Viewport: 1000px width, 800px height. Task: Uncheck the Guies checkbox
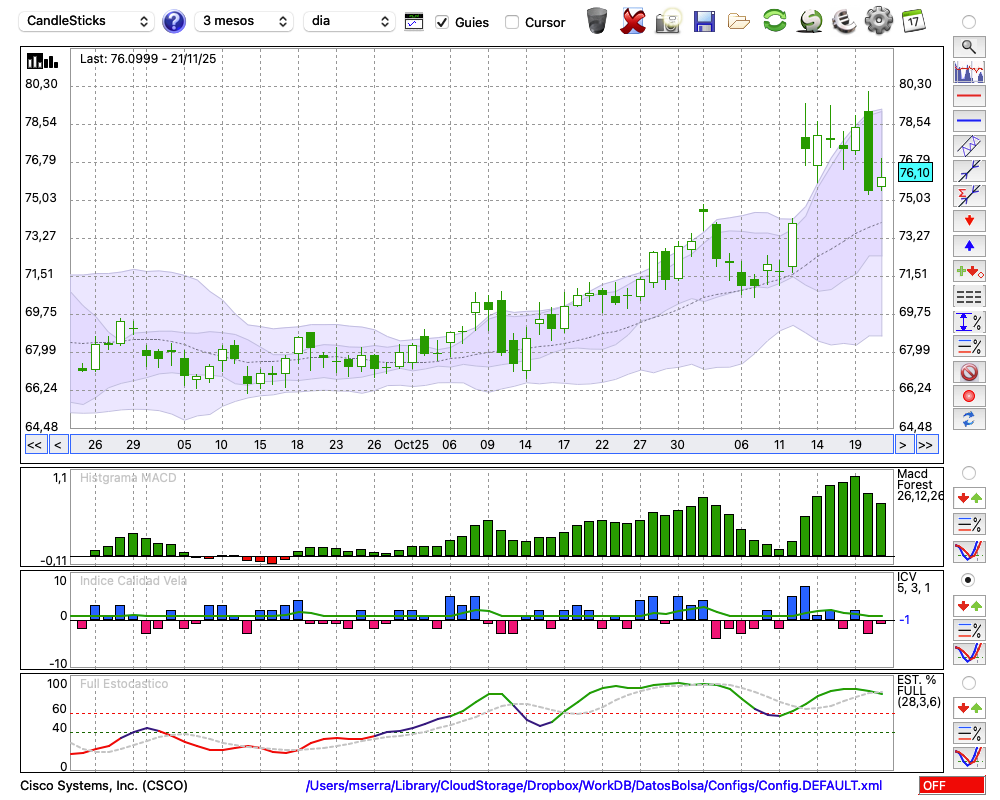coord(442,22)
